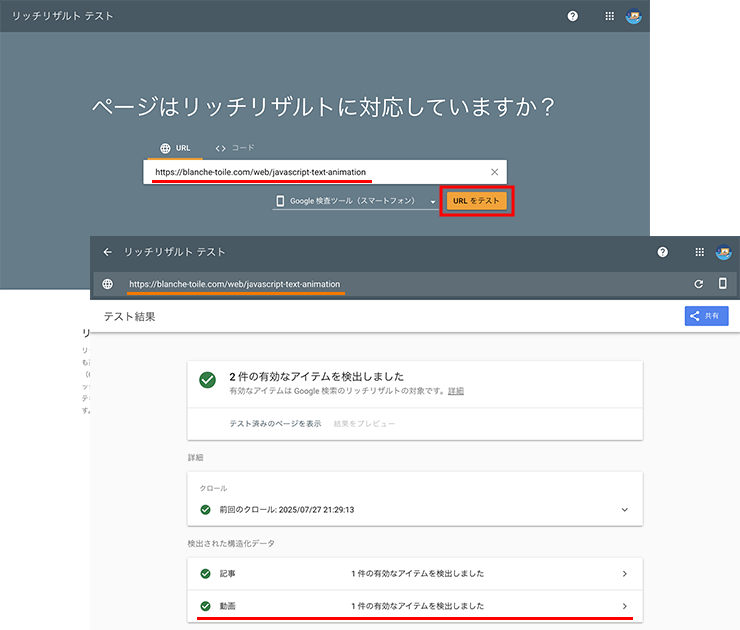The width and height of the screenshot is (740, 630).
Task: Click 結果をプレビュー
Action: tap(364, 424)
